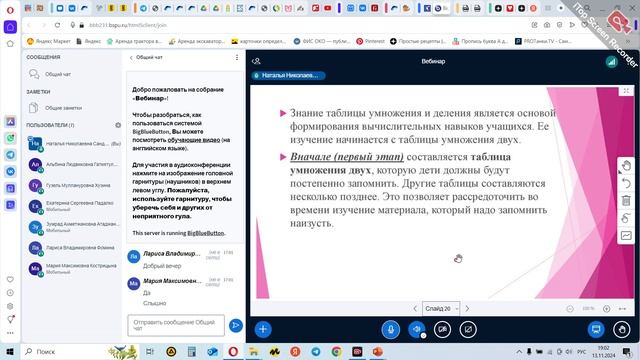
Task: Open the Аренда трактора bookmark
Action: pos(134,41)
